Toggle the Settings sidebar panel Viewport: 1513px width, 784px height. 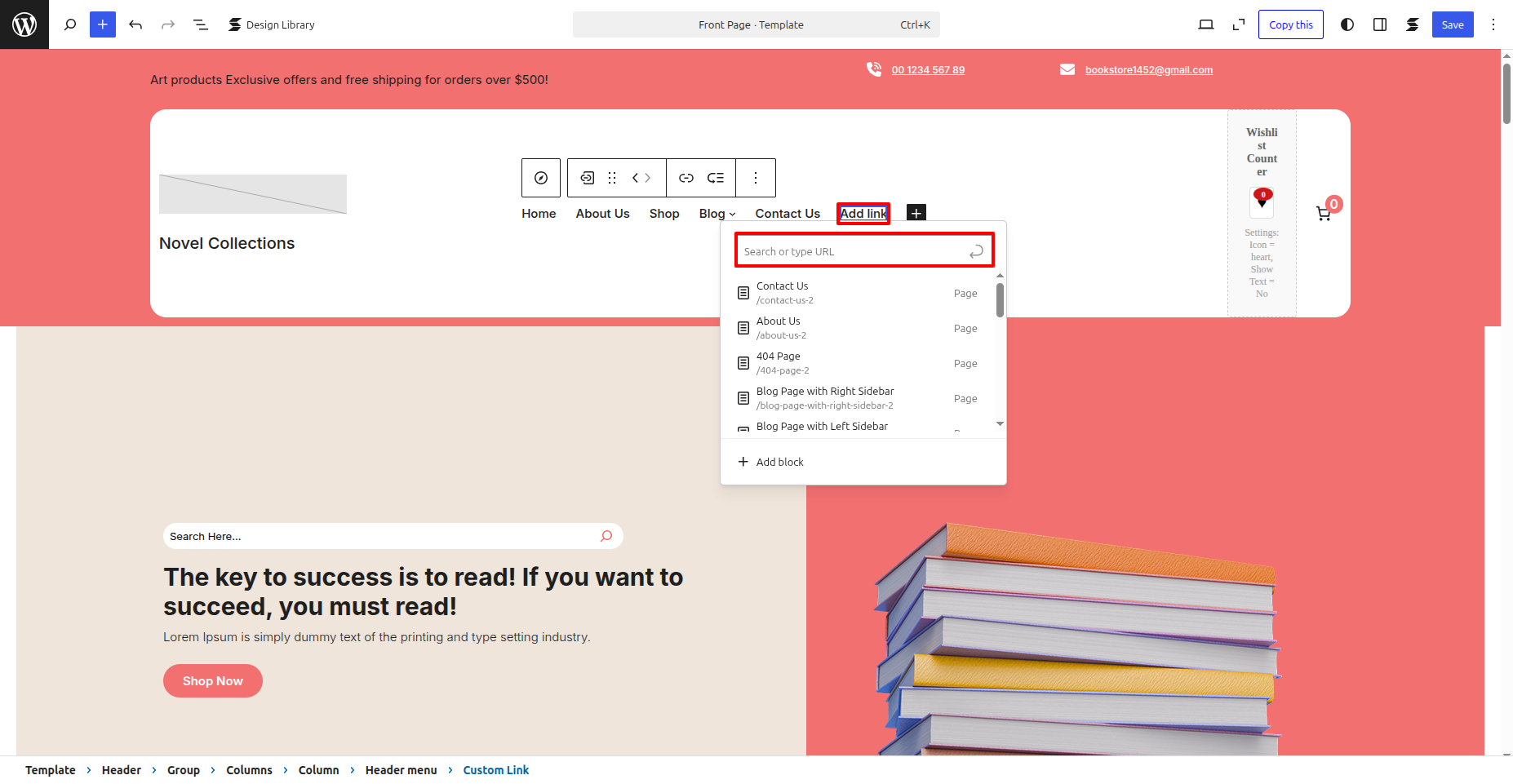click(x=1380, y=24)
